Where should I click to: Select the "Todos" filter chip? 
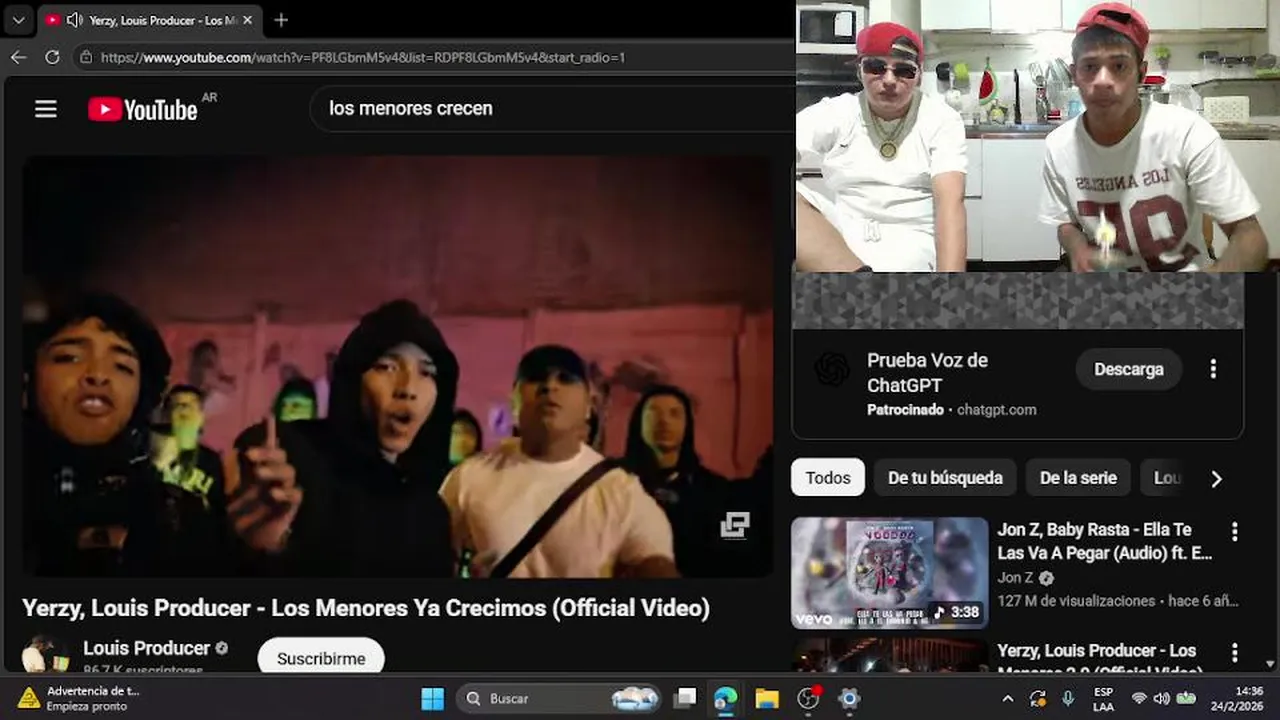(x=828, y=478)
